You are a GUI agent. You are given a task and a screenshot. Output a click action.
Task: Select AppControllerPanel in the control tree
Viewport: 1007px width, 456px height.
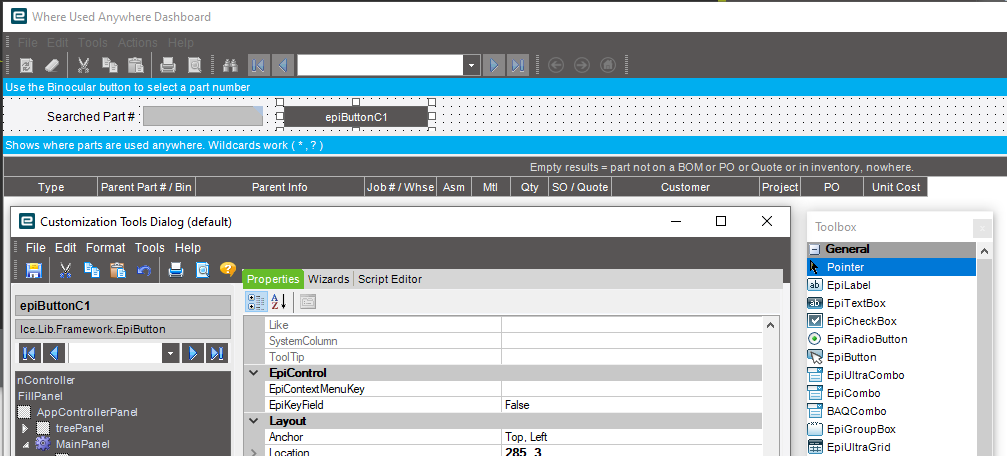[87, 412]
